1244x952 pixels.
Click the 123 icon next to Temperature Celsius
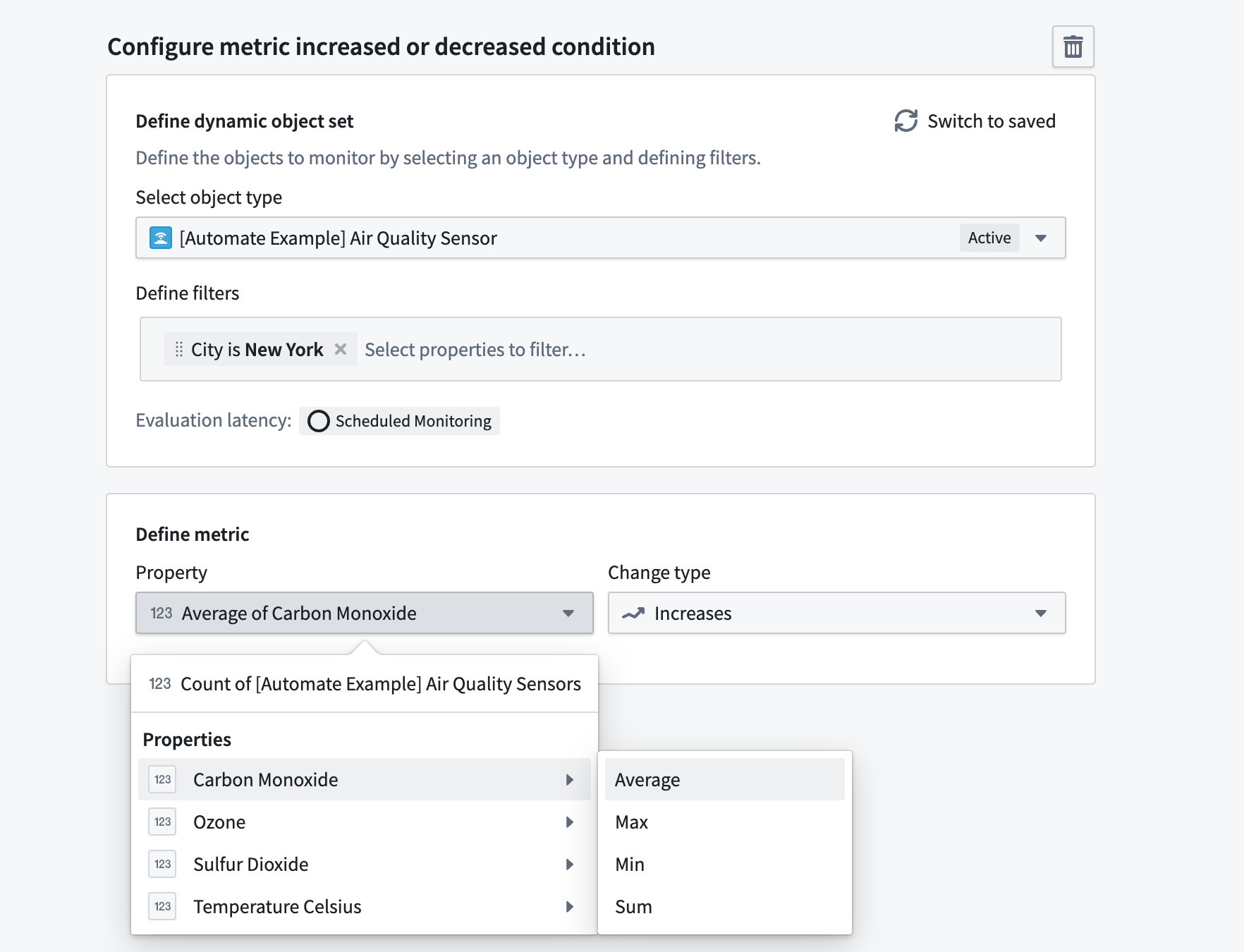pos(162,906)
